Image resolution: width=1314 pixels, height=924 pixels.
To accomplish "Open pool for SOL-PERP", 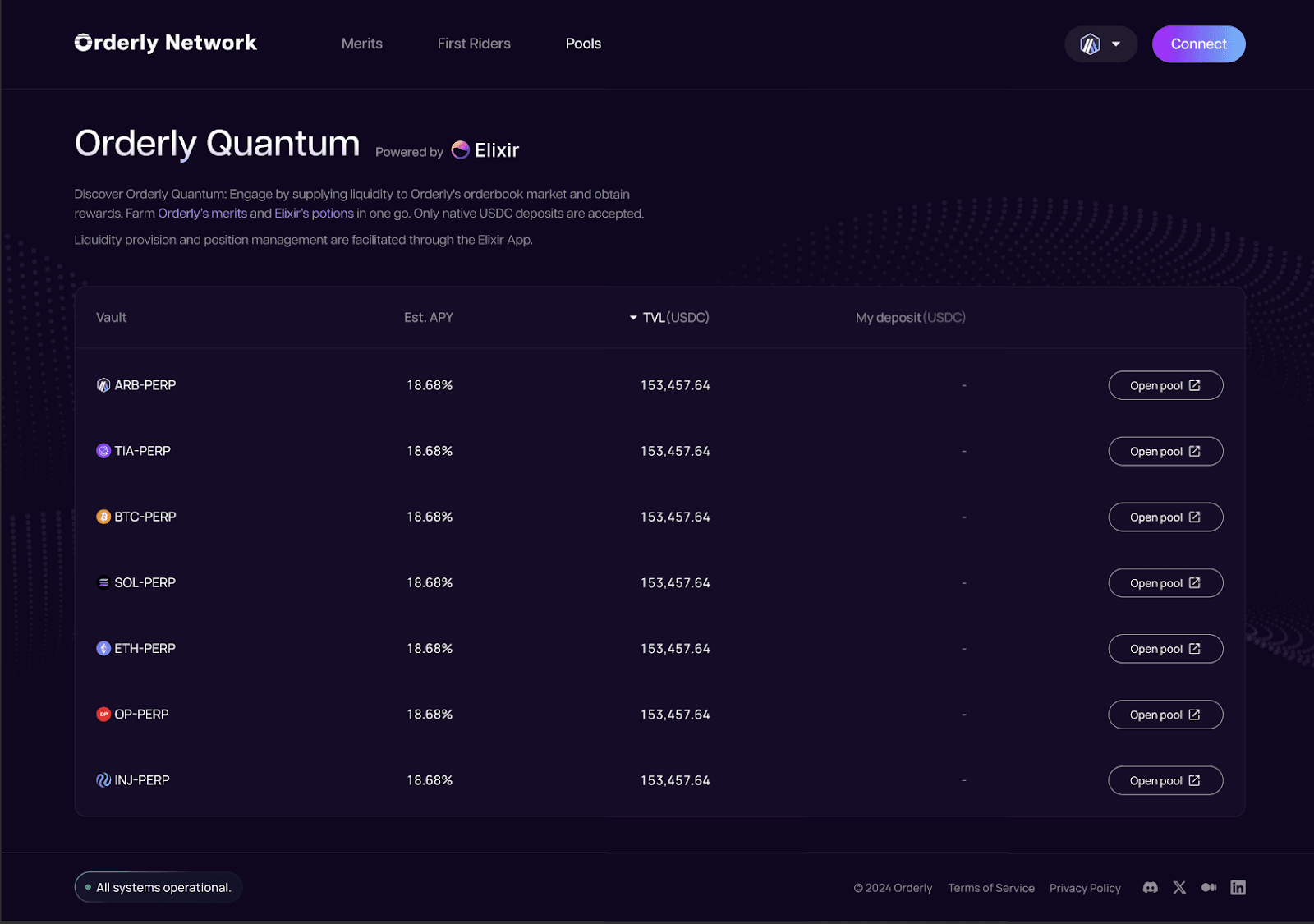I will pos(1165,582).
